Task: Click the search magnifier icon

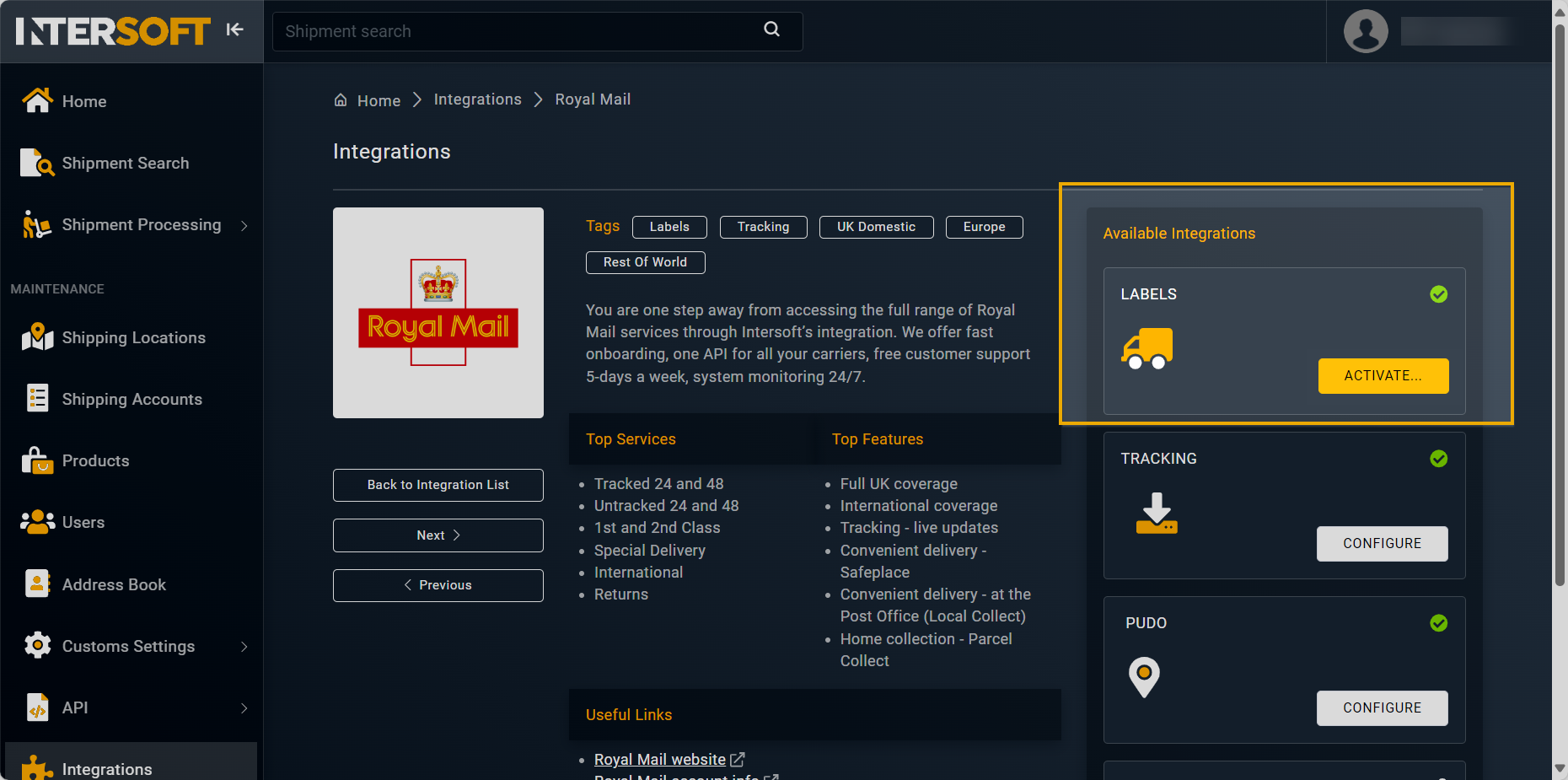Action: (x=771, y=29)
